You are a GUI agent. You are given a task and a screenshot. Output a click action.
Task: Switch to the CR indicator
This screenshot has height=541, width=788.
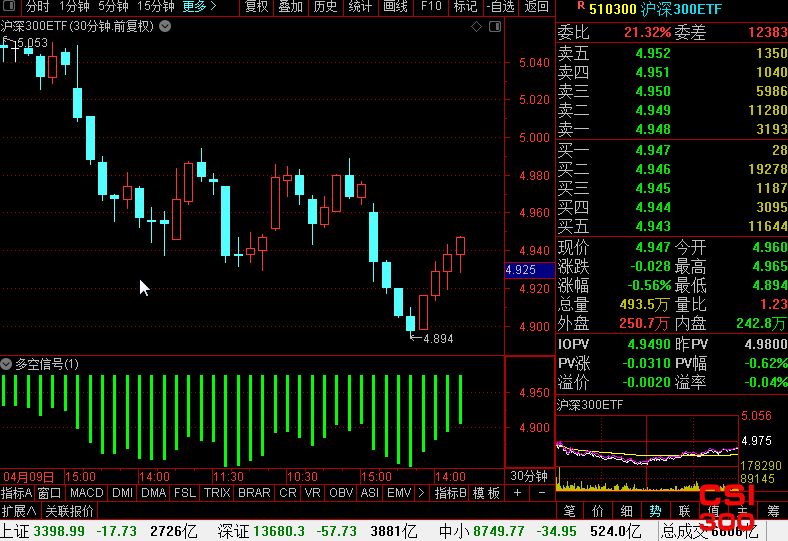pyautogui.click(x=288, y=493)
